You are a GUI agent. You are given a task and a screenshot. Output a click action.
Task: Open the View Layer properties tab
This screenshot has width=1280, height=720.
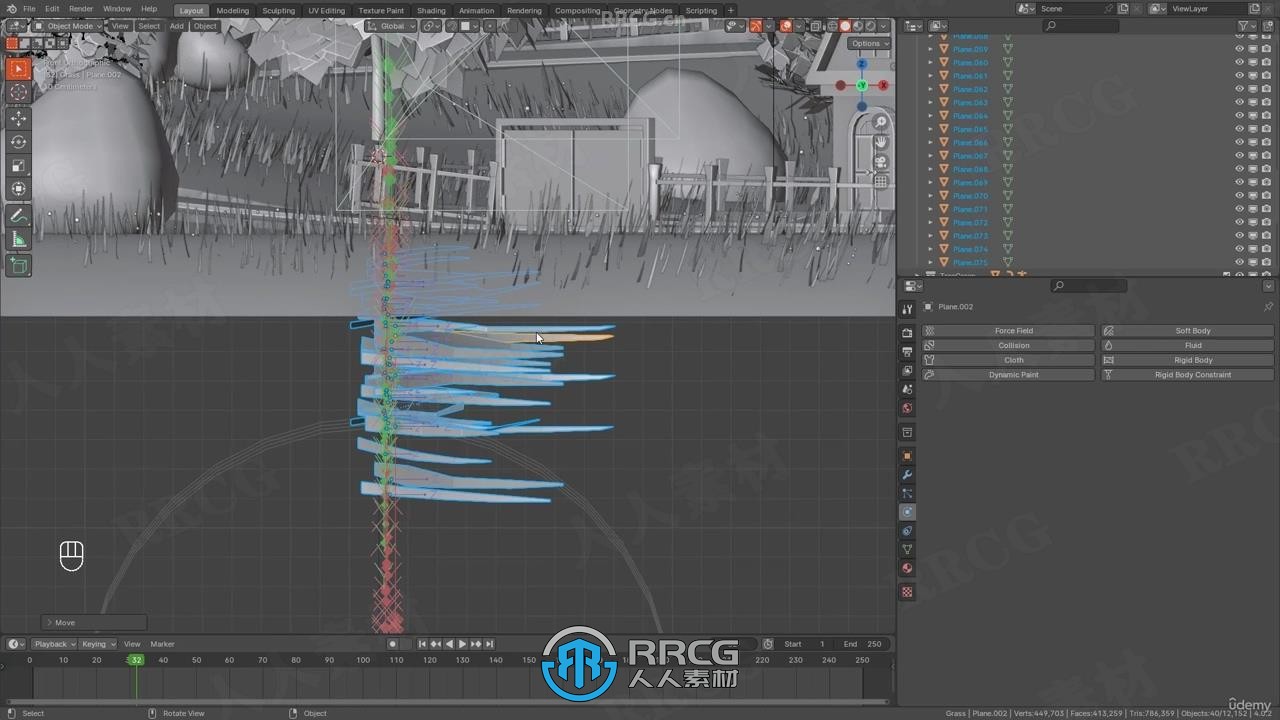click(x=907, y=371)
